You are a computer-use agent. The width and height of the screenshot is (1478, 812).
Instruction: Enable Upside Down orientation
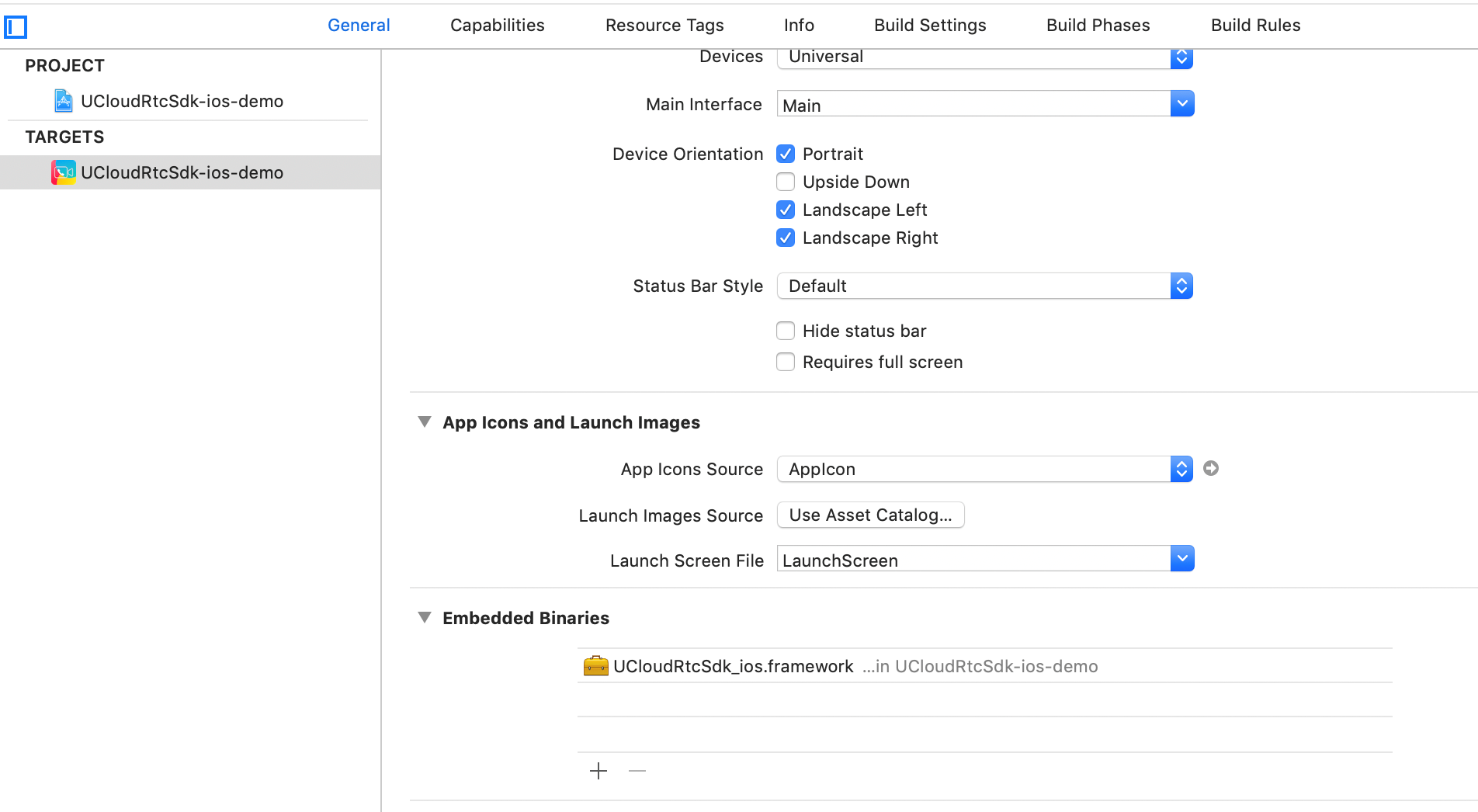tap(786, 182)
